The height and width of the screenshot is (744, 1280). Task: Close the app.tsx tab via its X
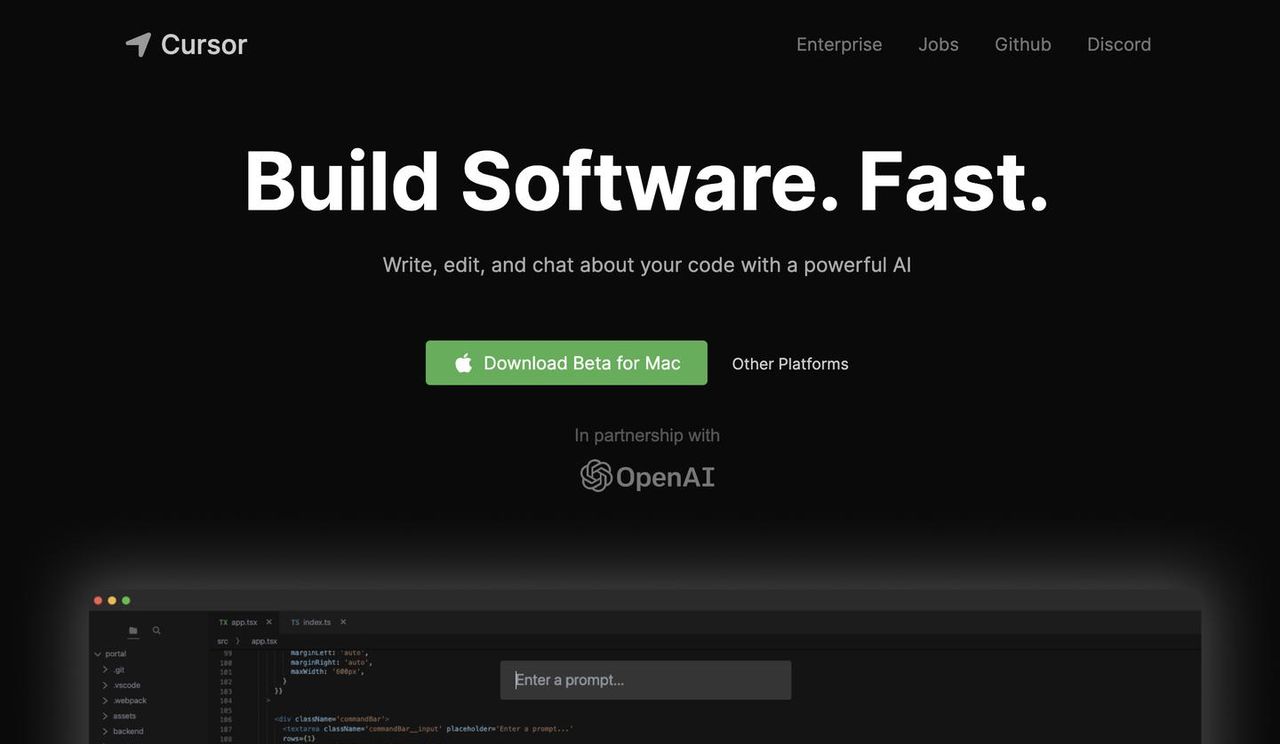click(269, 622)
